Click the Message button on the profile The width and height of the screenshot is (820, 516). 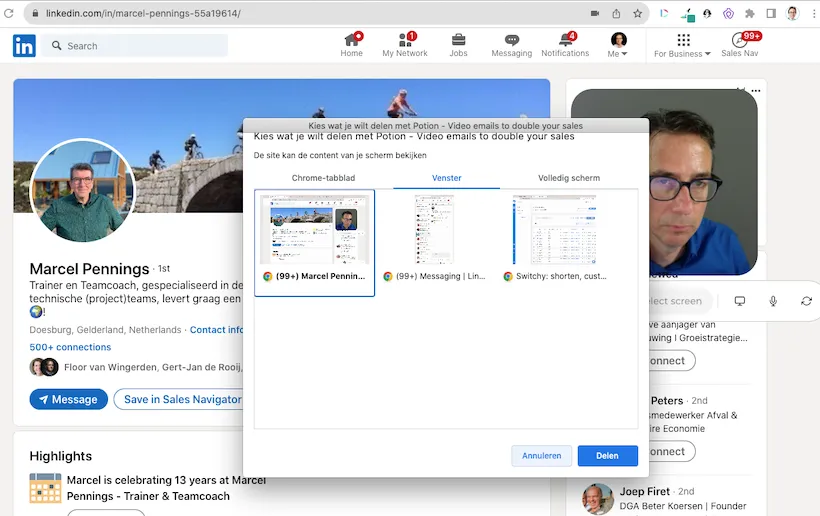click(x=69, y=399)
